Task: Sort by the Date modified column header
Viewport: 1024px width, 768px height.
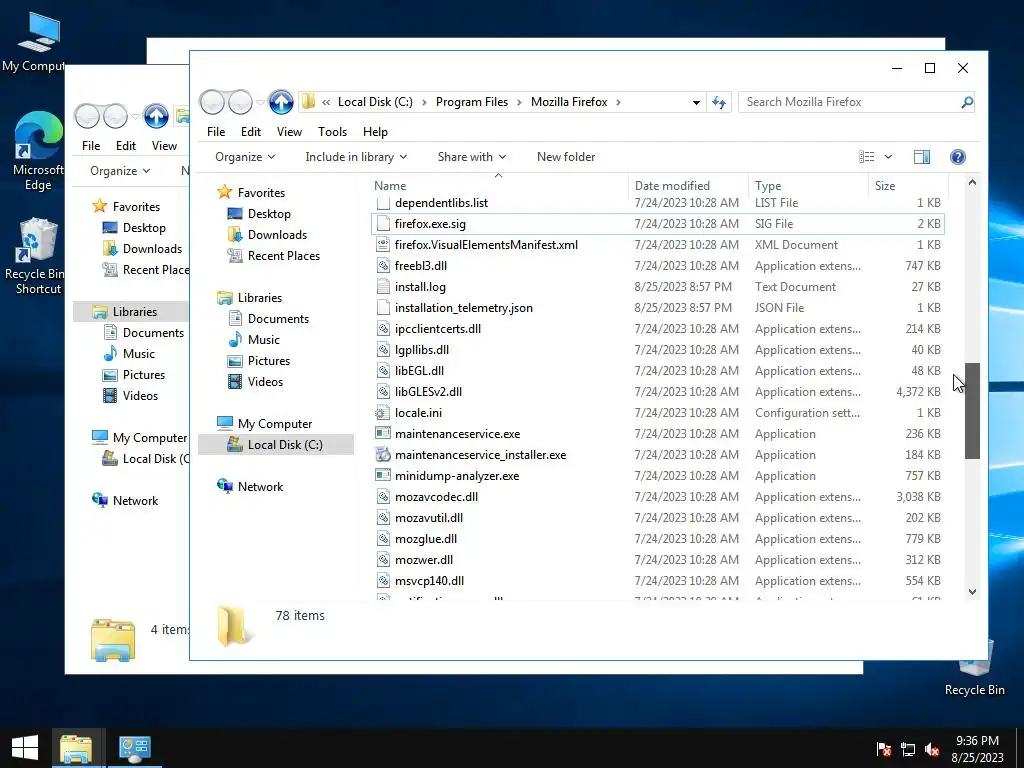Action: click(x=689, y=185)
